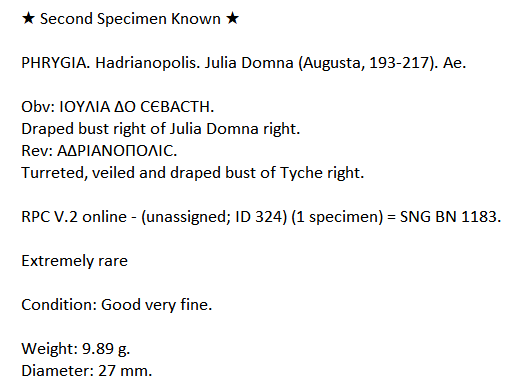The image size is (519, 388).
Task: Click the 'Condition: Good very fine' line
Action: (117, 305)
